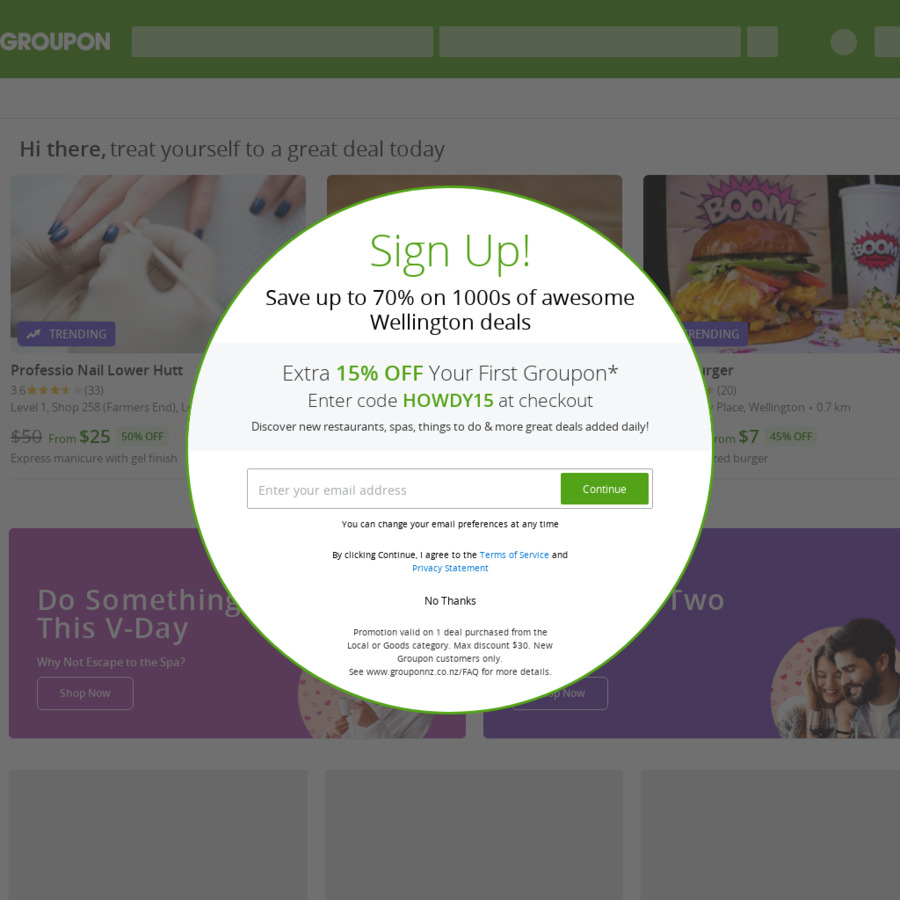Open the Privacy Statement link
900x900 pixels.
450,568
